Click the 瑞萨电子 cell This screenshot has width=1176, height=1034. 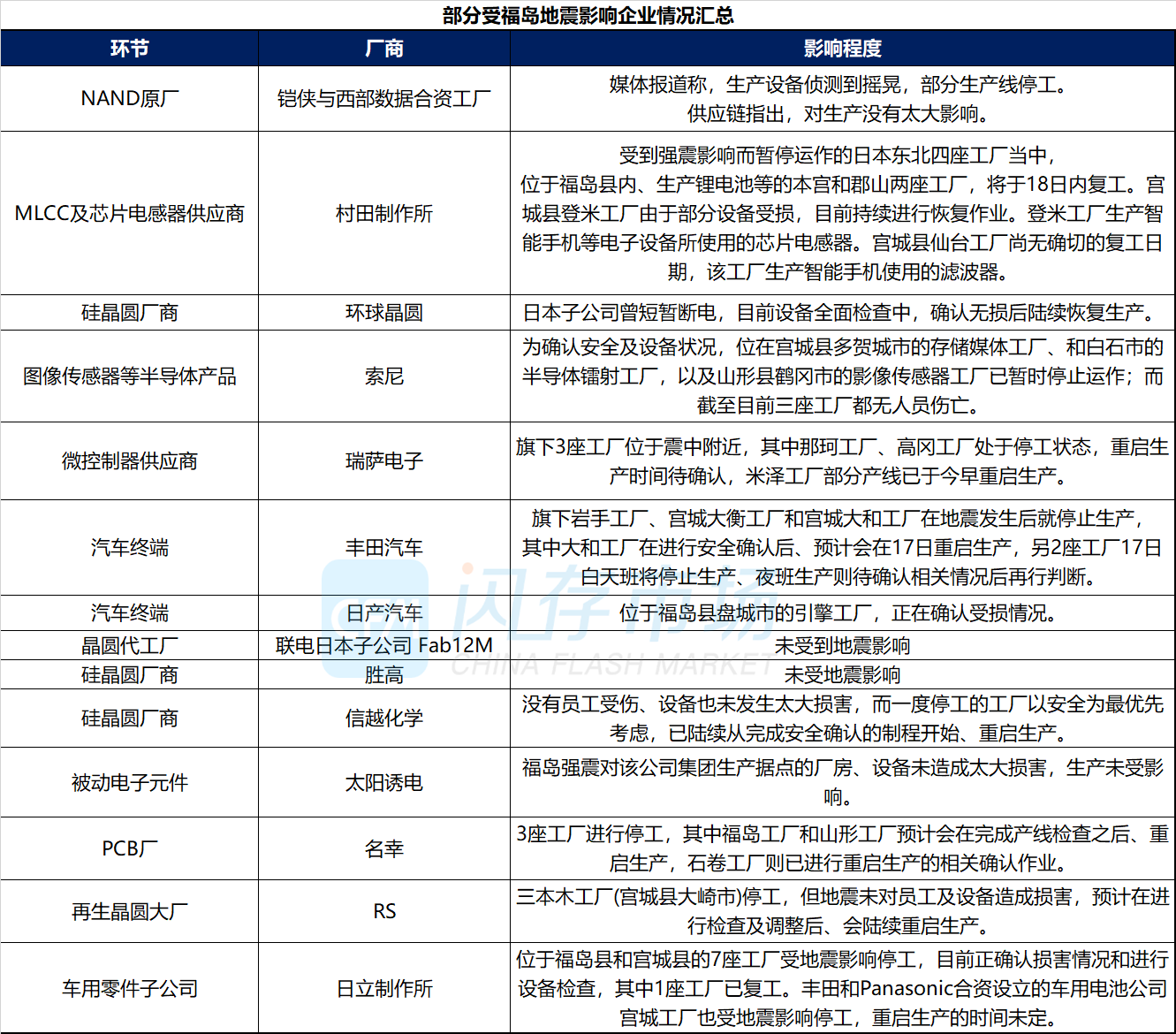click(x=384, y=461)
